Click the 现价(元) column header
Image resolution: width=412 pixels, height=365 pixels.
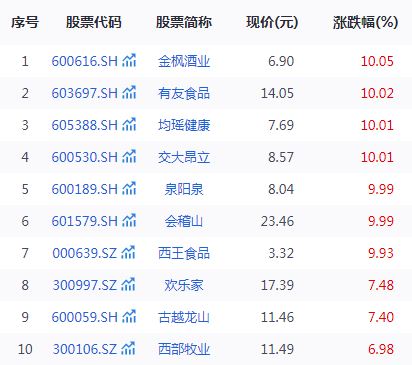pos(272,22)
